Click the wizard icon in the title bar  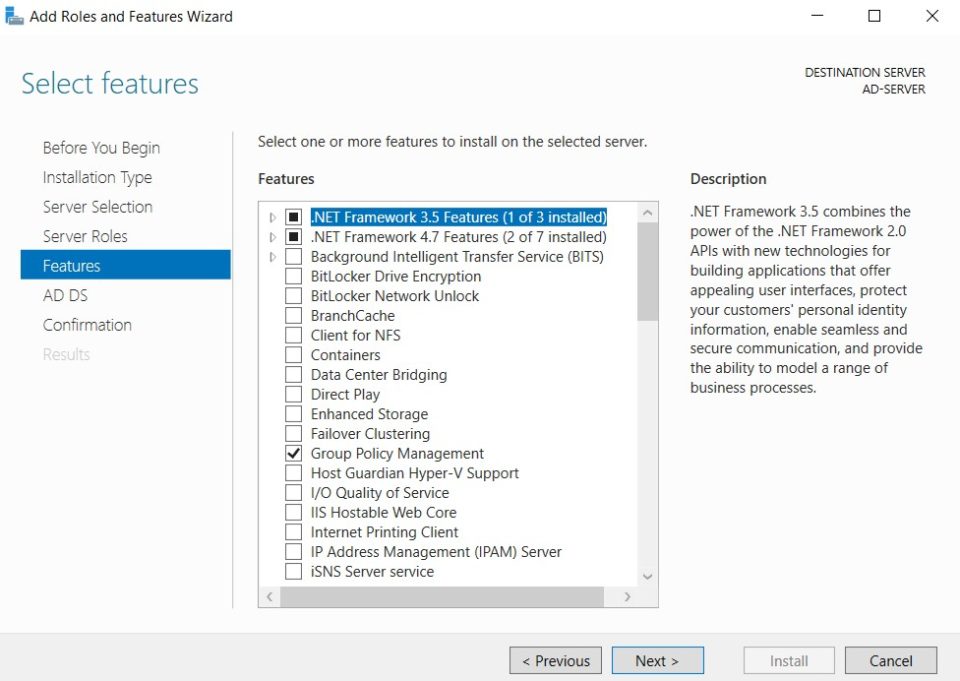14,15
